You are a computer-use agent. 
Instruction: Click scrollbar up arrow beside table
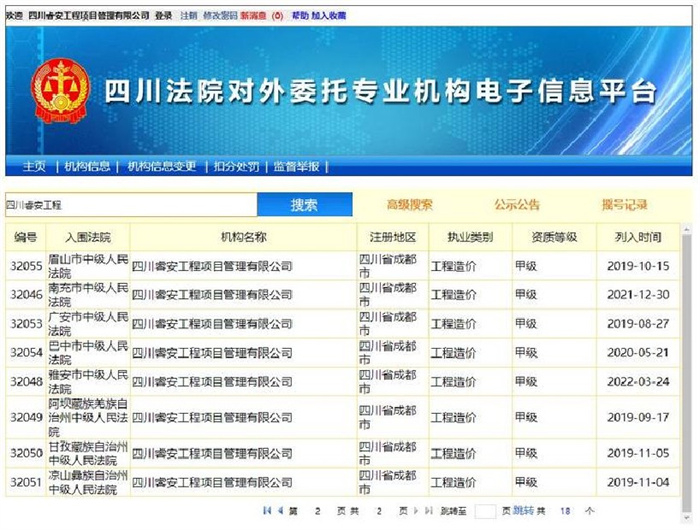pyautogui.click(x=687, y=229)
